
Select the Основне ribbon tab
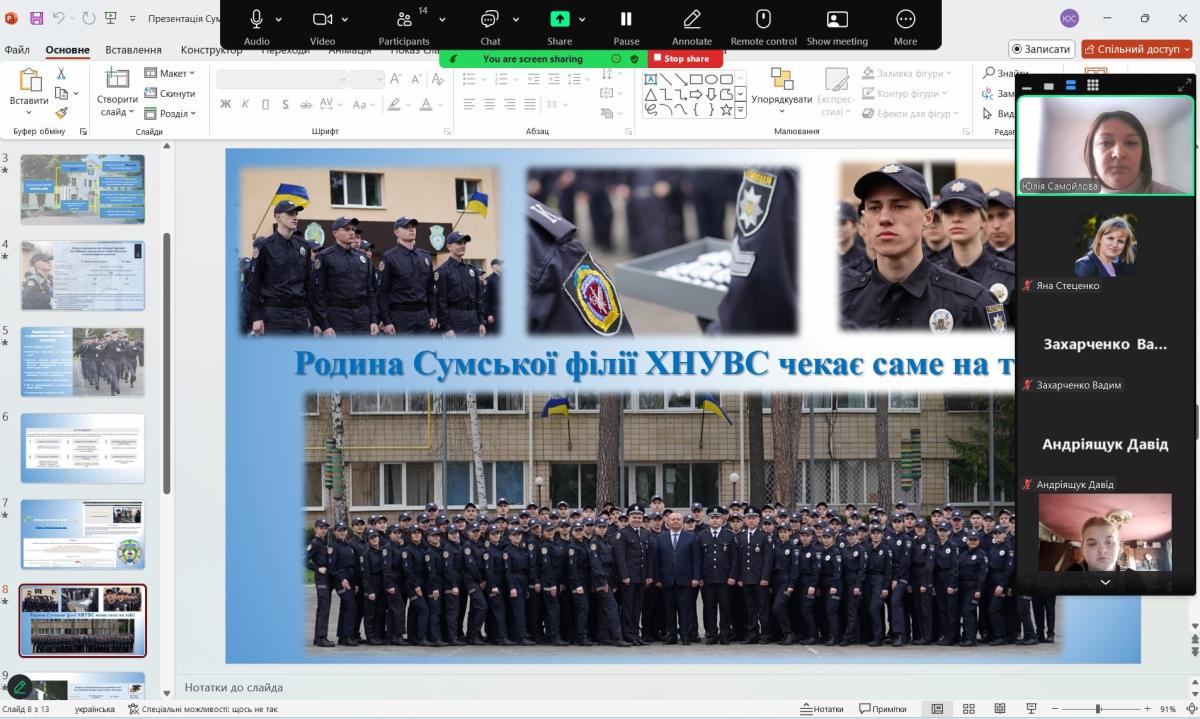pos(67,50)
